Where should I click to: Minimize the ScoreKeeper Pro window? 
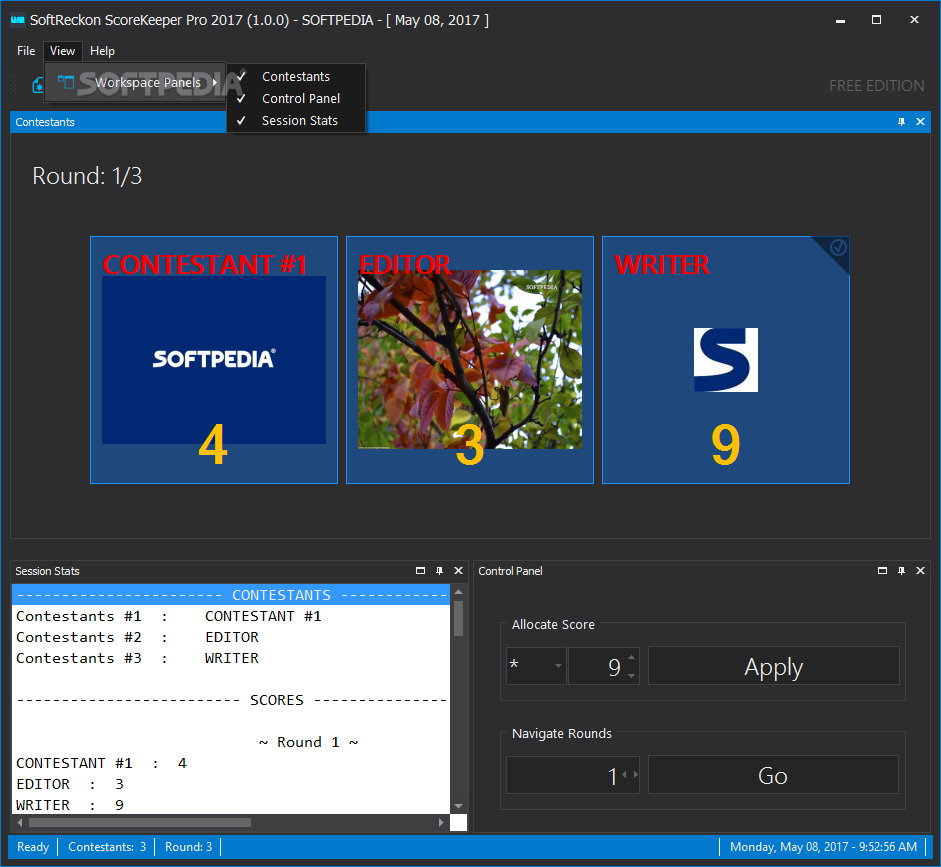pos(840,20)
